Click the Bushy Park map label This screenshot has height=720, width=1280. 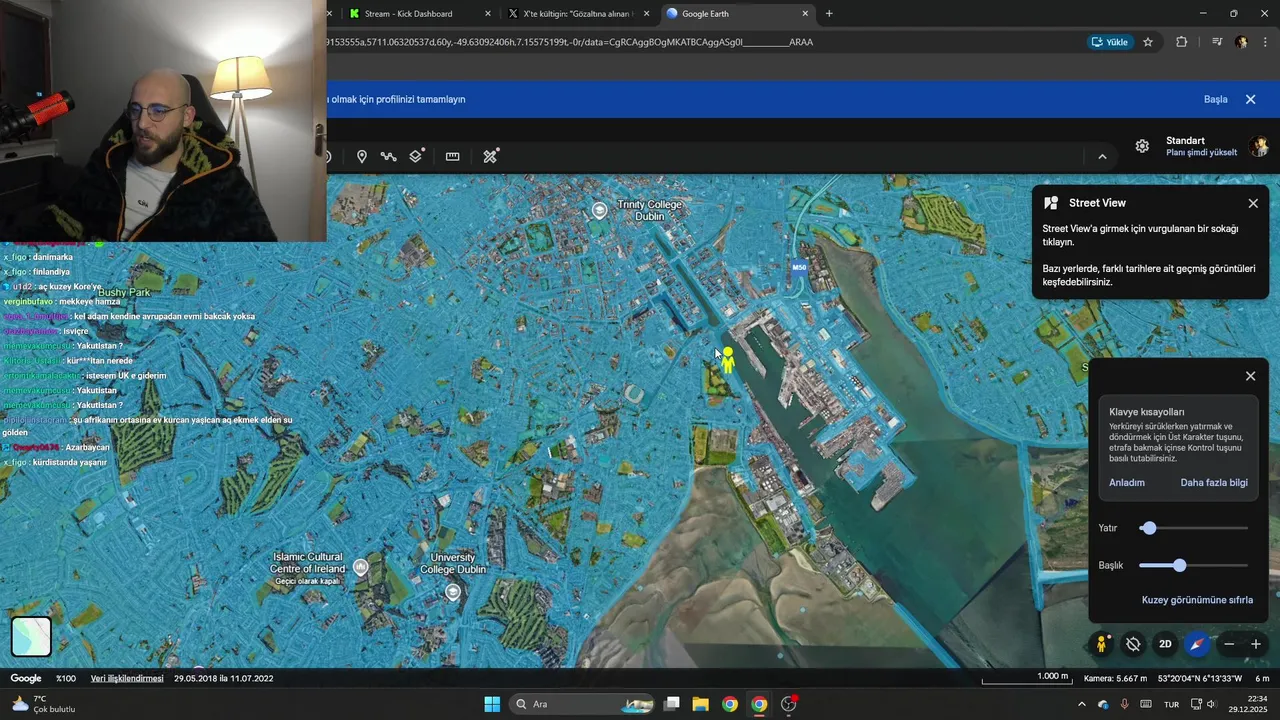[x=124, y=293]
